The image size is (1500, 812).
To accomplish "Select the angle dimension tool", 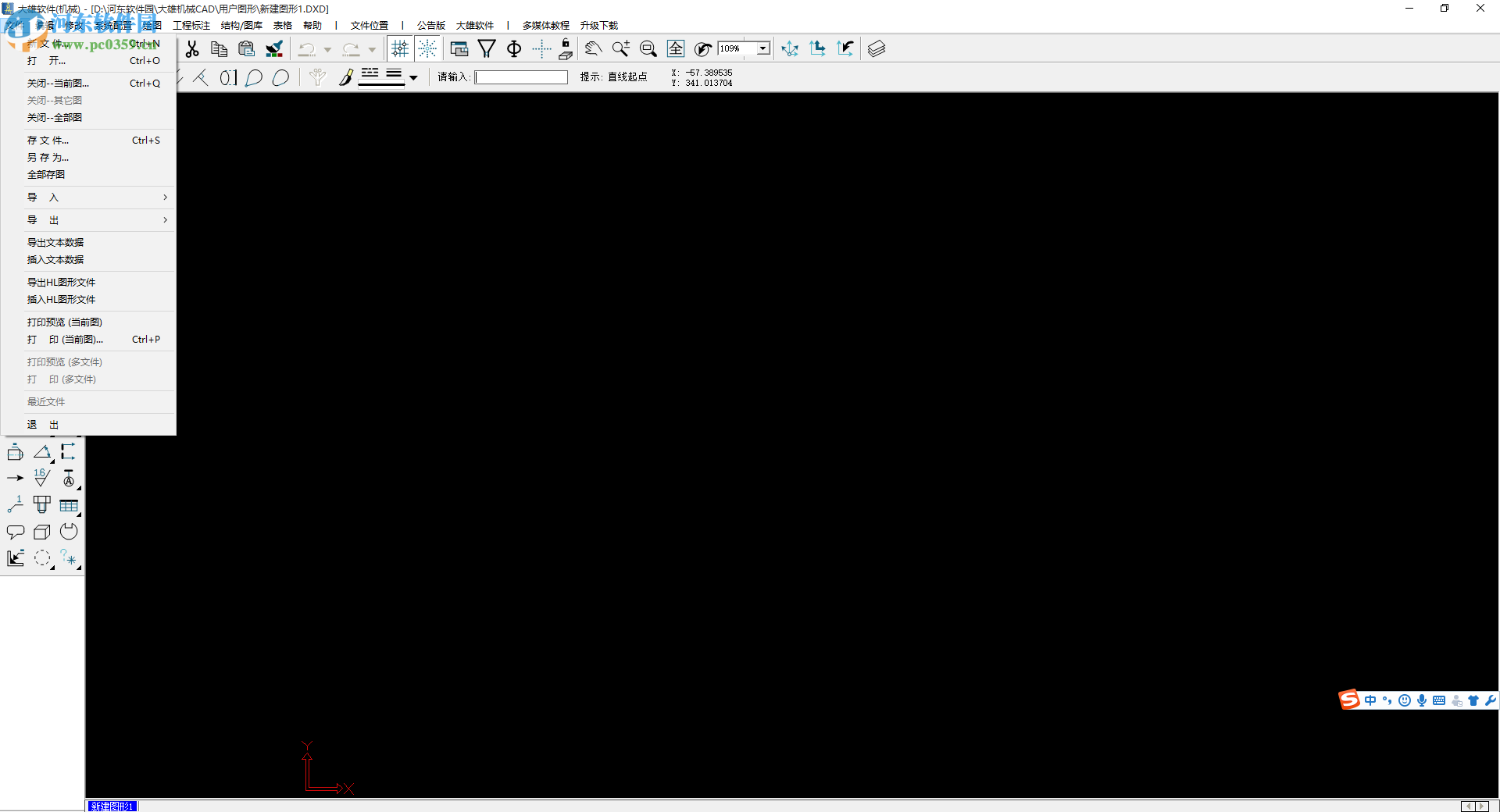I will point(42,452).
